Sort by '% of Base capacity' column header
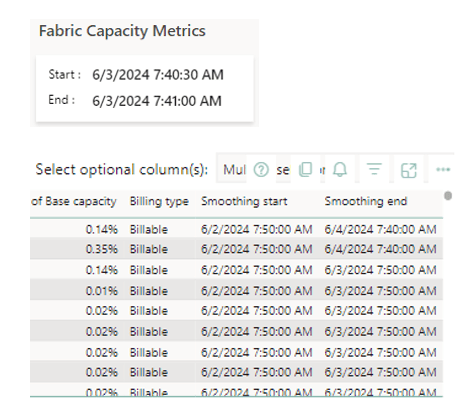 (x=74, y=201)
